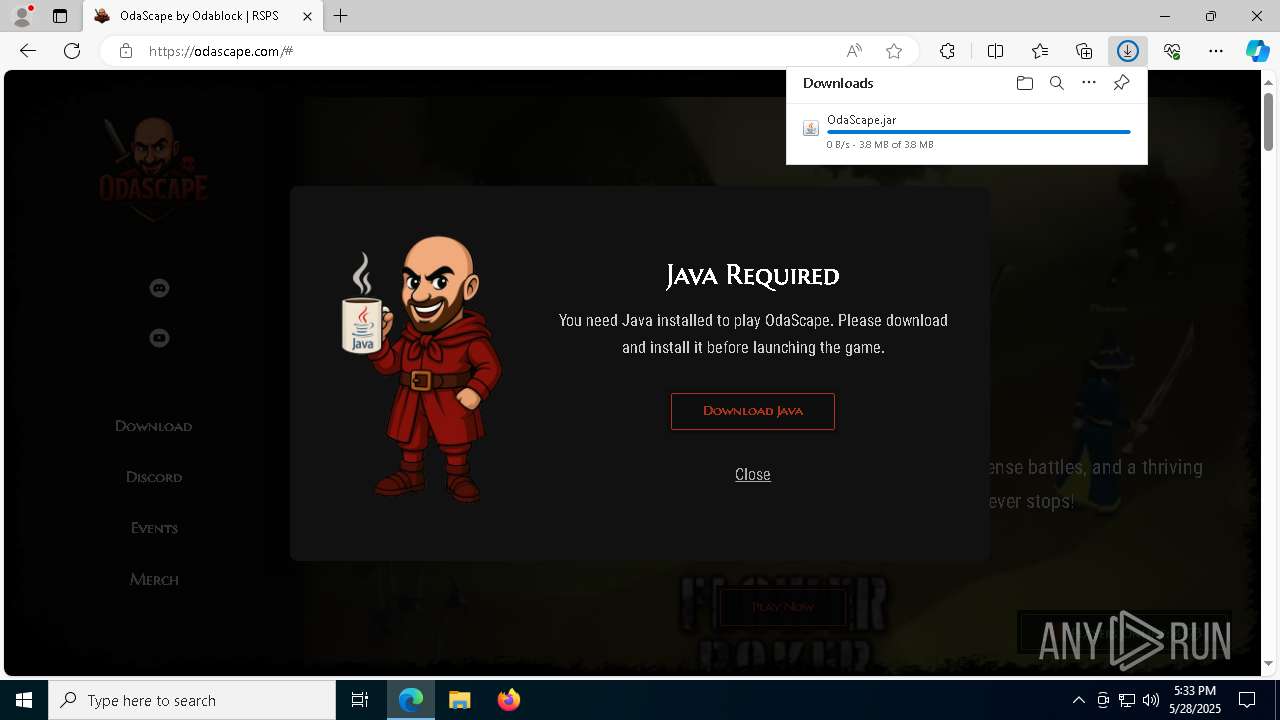This screenshot has height=720, width=1280.
Task: Open the notifications center
Action: [x=1247, y=700]
